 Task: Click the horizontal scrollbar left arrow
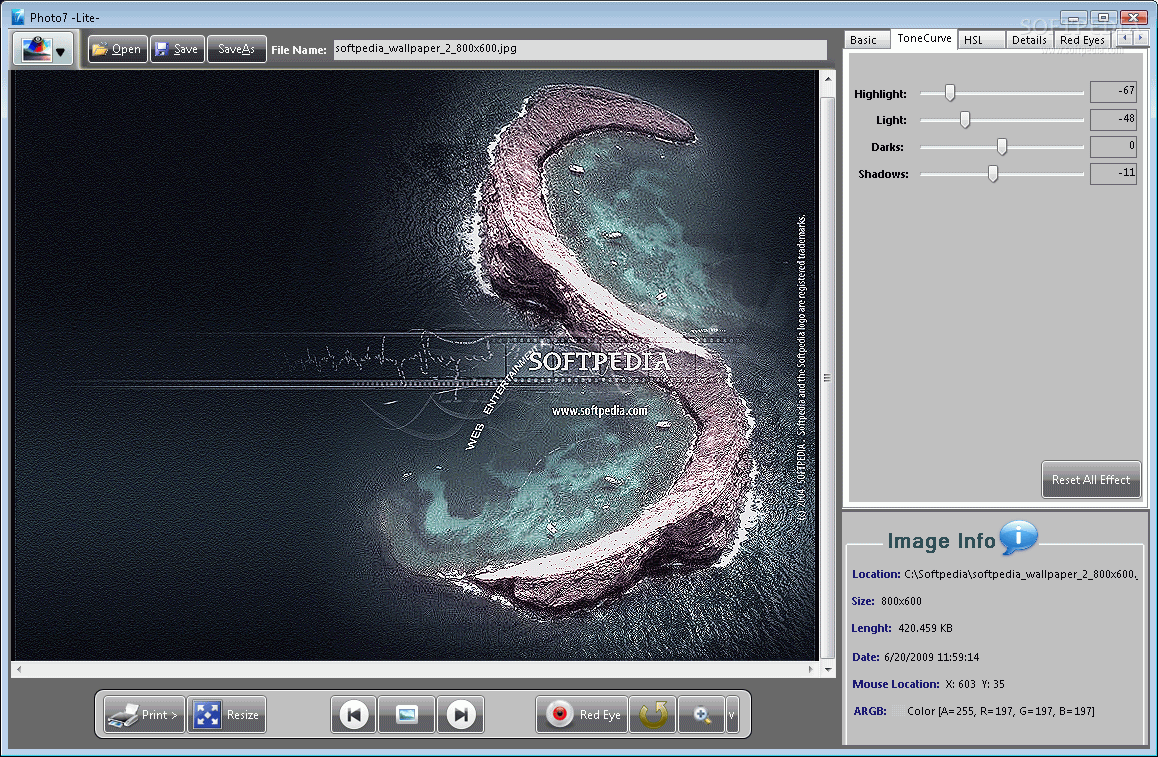tap(18, 669)
